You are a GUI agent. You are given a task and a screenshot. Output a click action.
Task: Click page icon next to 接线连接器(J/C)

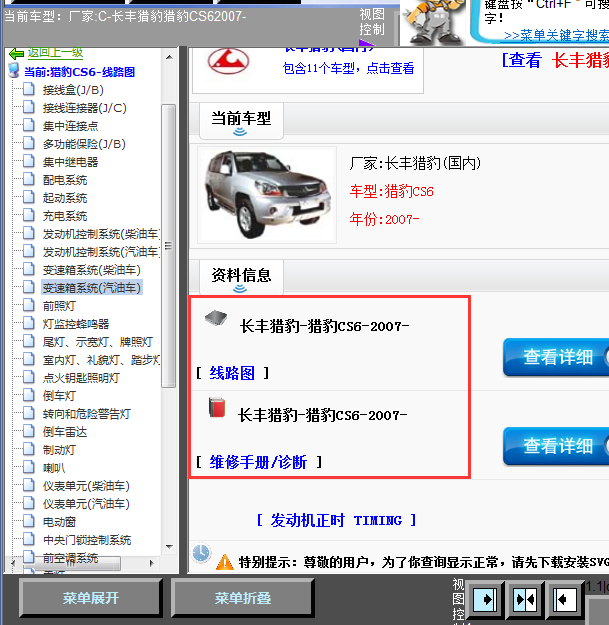click(x=28, y=107)
